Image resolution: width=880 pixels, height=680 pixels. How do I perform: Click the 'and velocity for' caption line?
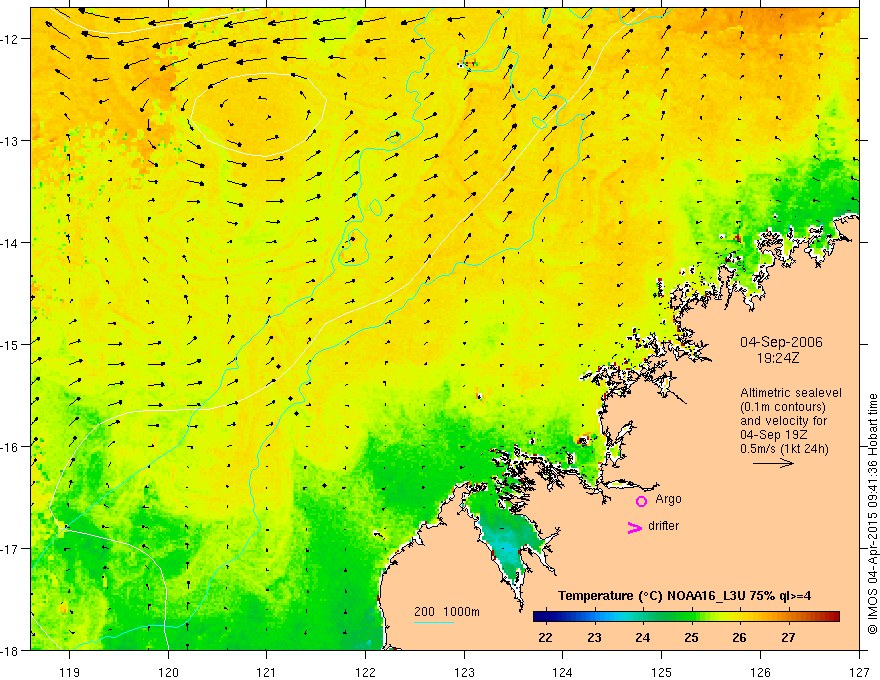(783, 421)
